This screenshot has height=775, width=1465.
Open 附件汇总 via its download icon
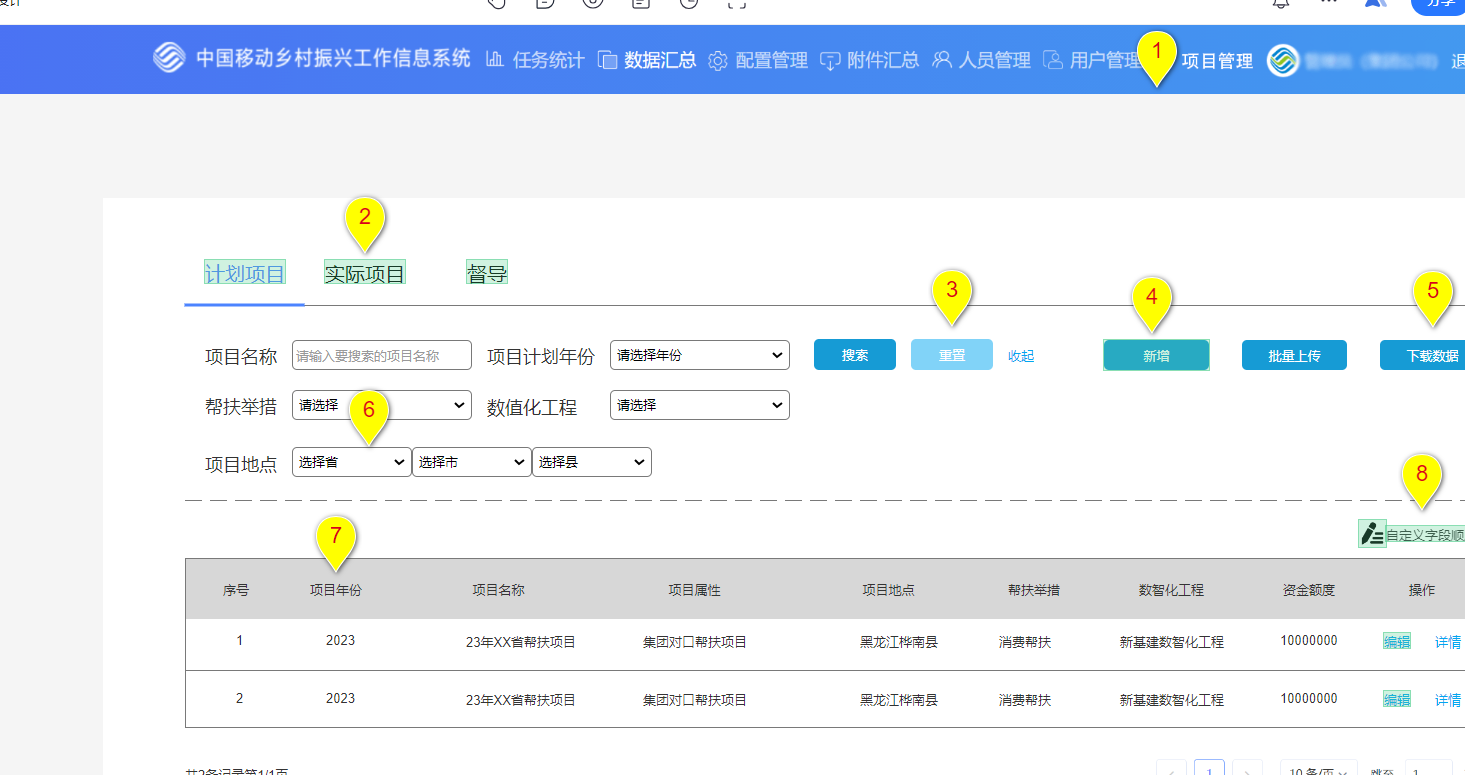point(830,61)
